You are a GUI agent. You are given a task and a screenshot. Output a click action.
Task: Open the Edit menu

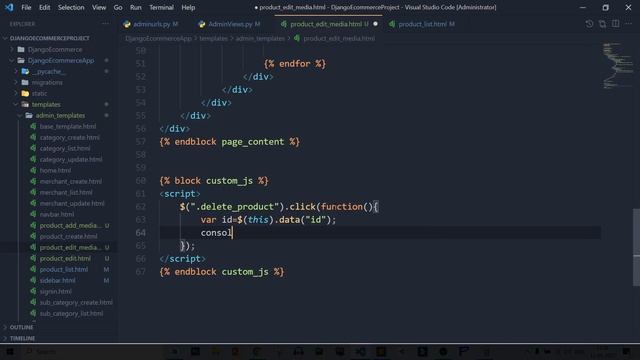pos(44,7)
